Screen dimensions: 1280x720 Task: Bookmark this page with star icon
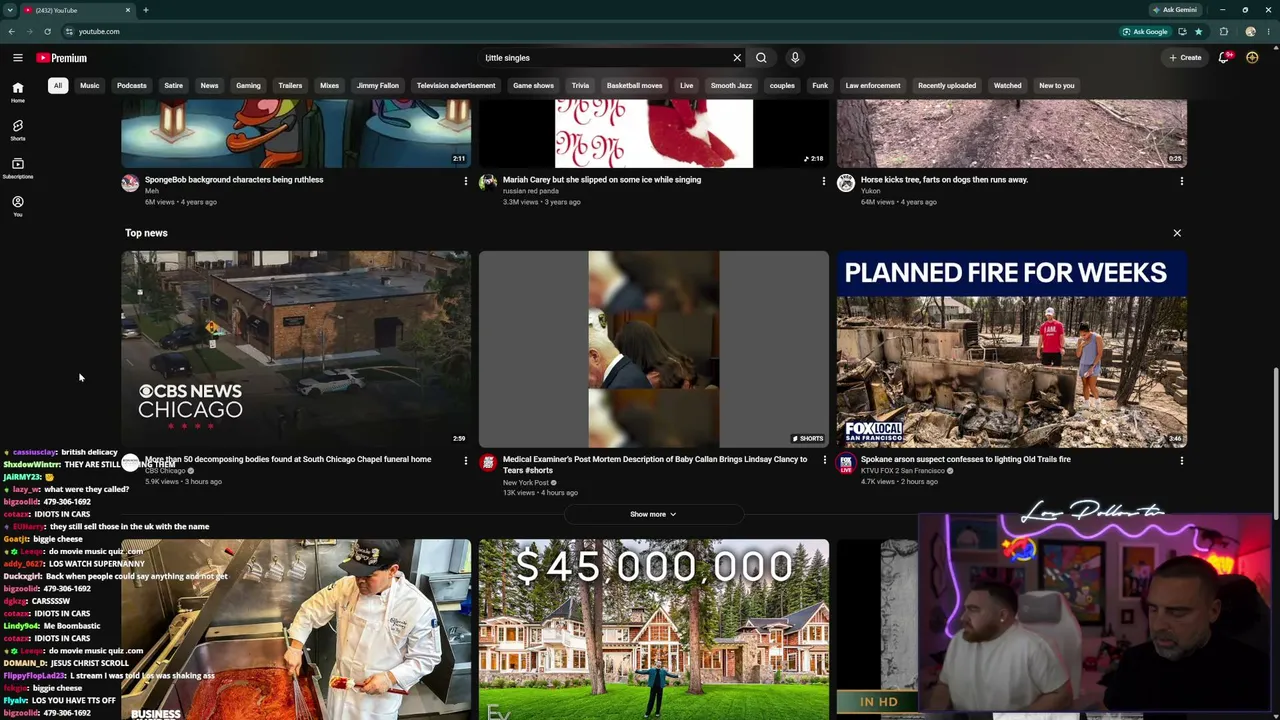coord(1198,31)
